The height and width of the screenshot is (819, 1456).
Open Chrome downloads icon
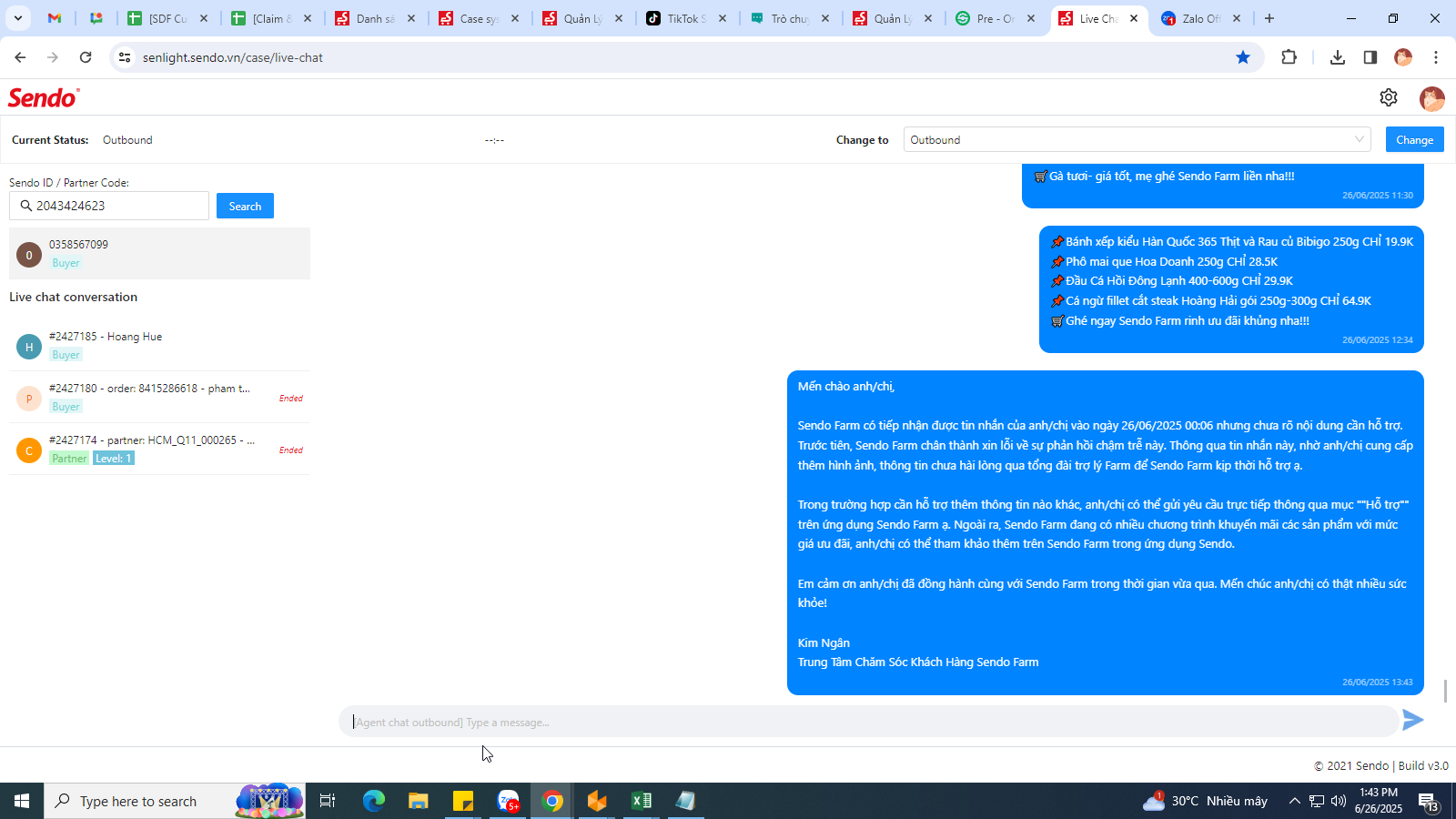point(1337,57)
